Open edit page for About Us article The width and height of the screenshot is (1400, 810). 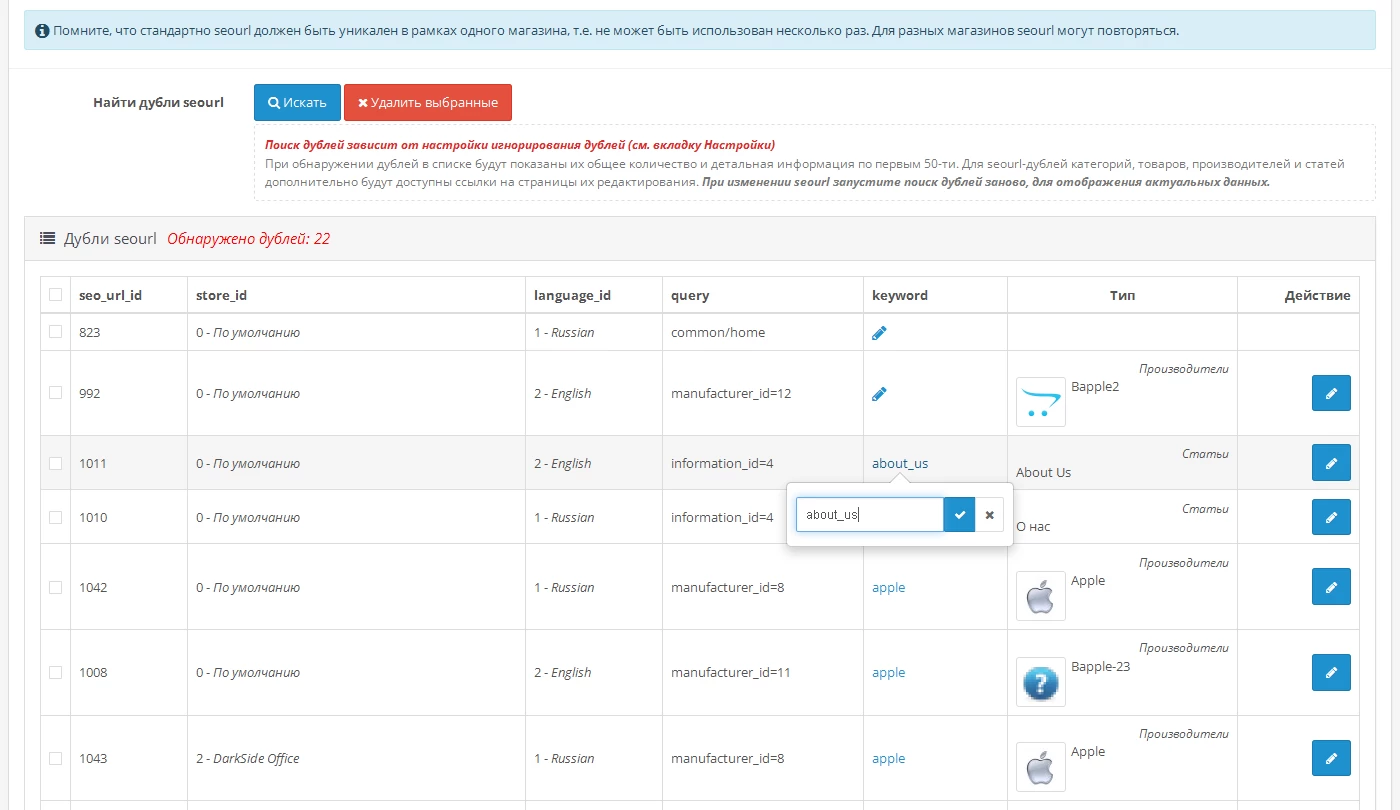[1330, 464]
